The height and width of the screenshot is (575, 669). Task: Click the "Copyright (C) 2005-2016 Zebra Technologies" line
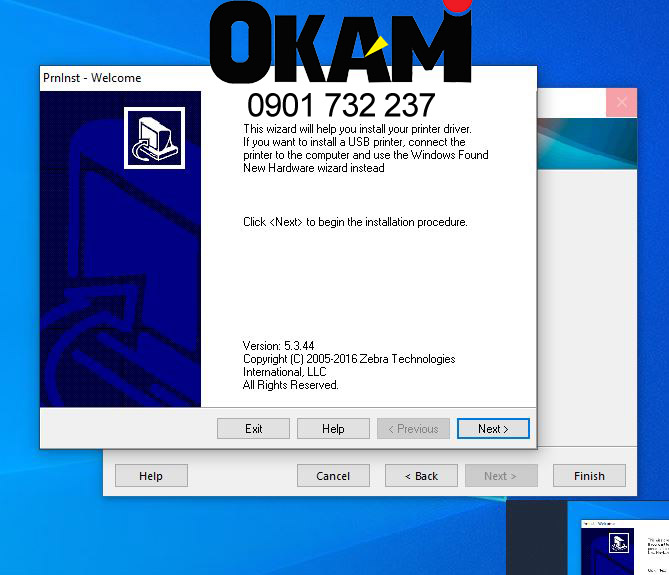click(x=349, y=359)
